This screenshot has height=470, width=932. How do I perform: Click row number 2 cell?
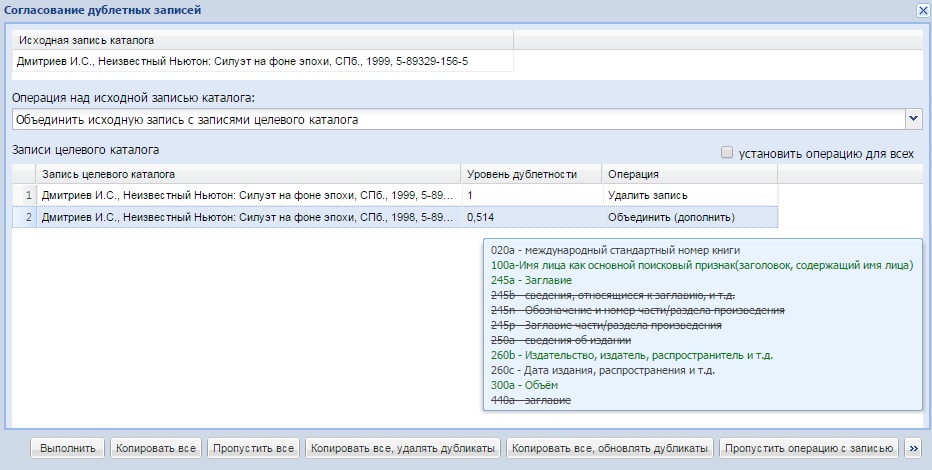coord(25,217)
